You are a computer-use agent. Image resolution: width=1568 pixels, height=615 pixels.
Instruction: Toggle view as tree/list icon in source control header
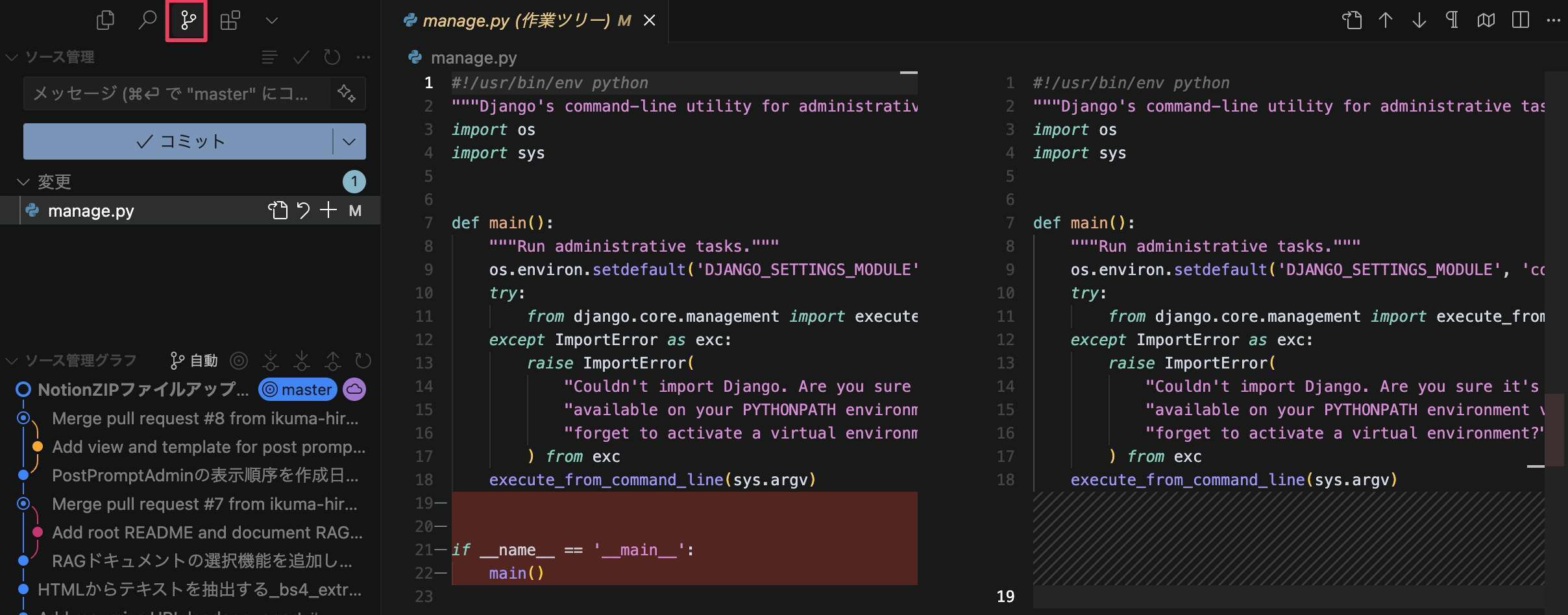coord(269,58)
